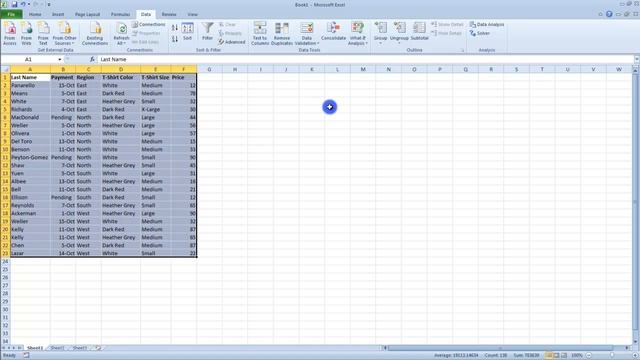Screen dimensions: 640x360
Task: Import data From Web
Action: point(26,33)
